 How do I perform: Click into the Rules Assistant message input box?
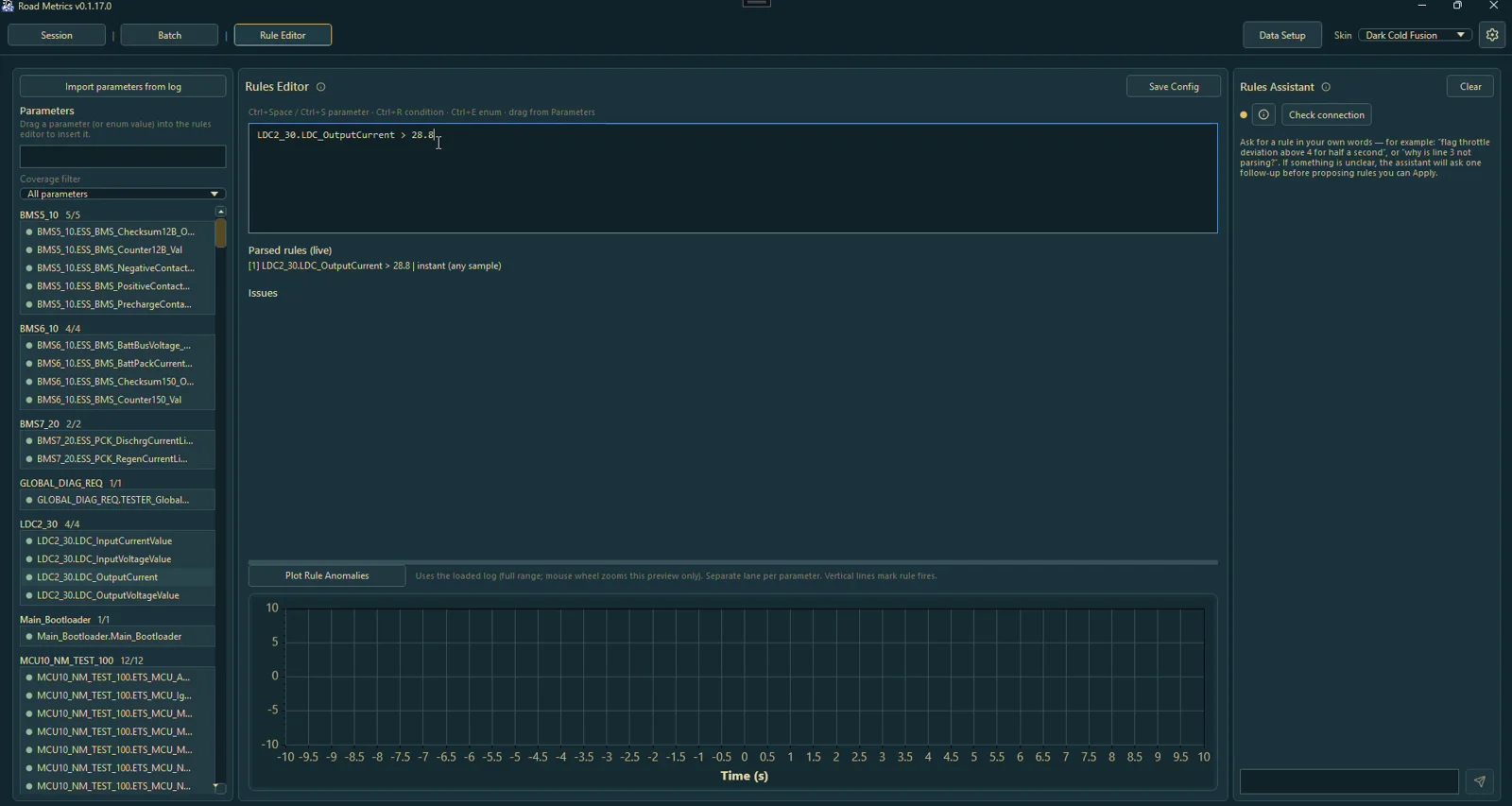click(x=1349, y=781)
